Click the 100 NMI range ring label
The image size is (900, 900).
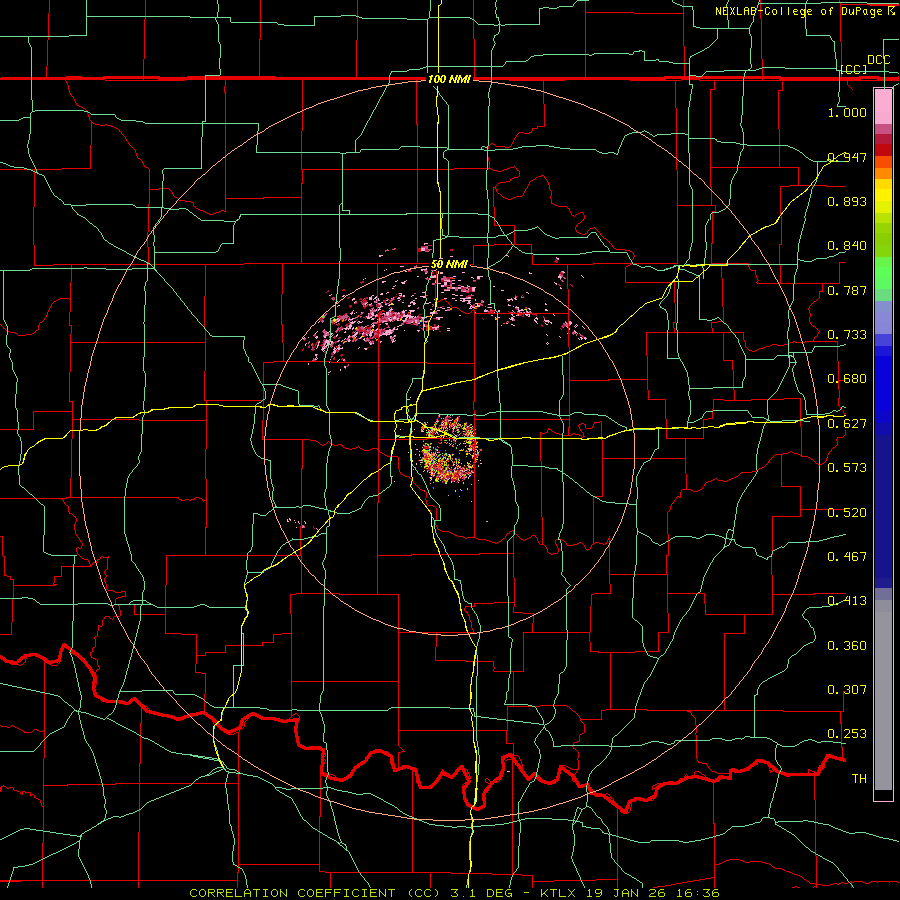tap(449, 79)
